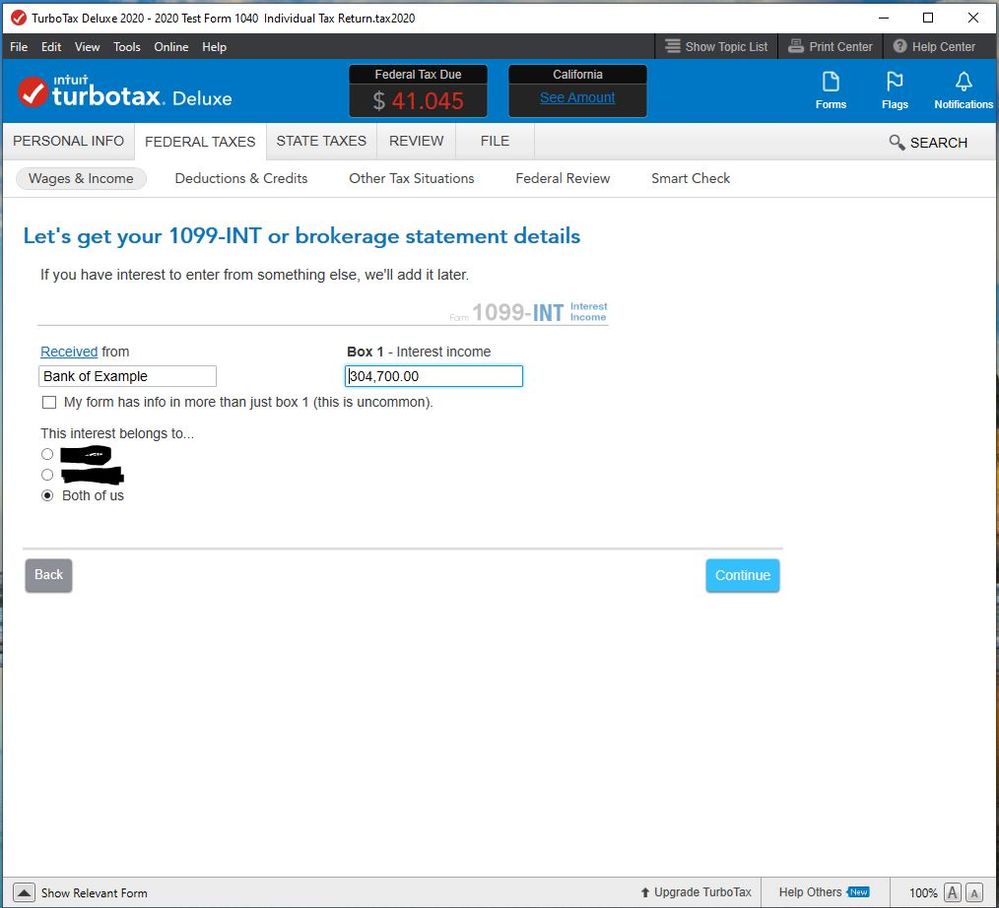The width and height of the screenshot is (999, 908).
Task: Open the Edit menu
Action: (x=51, y=47)
